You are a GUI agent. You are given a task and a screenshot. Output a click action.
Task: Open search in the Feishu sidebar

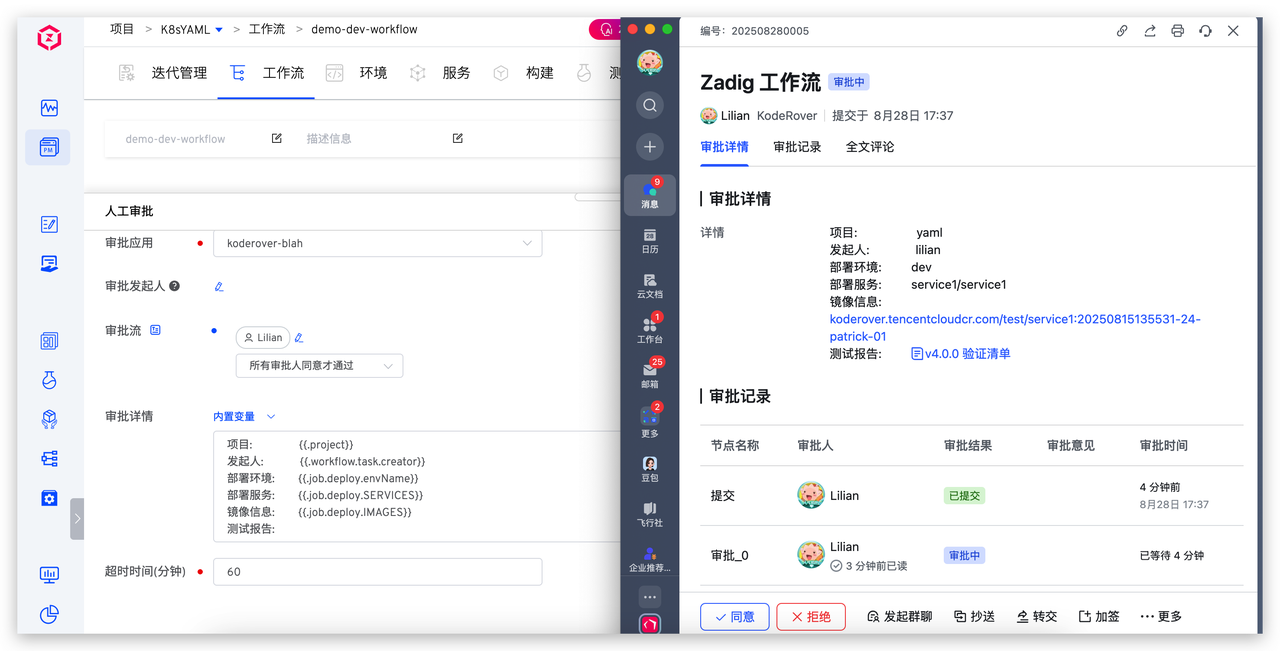pyautogui.click(x=650, y=105)
